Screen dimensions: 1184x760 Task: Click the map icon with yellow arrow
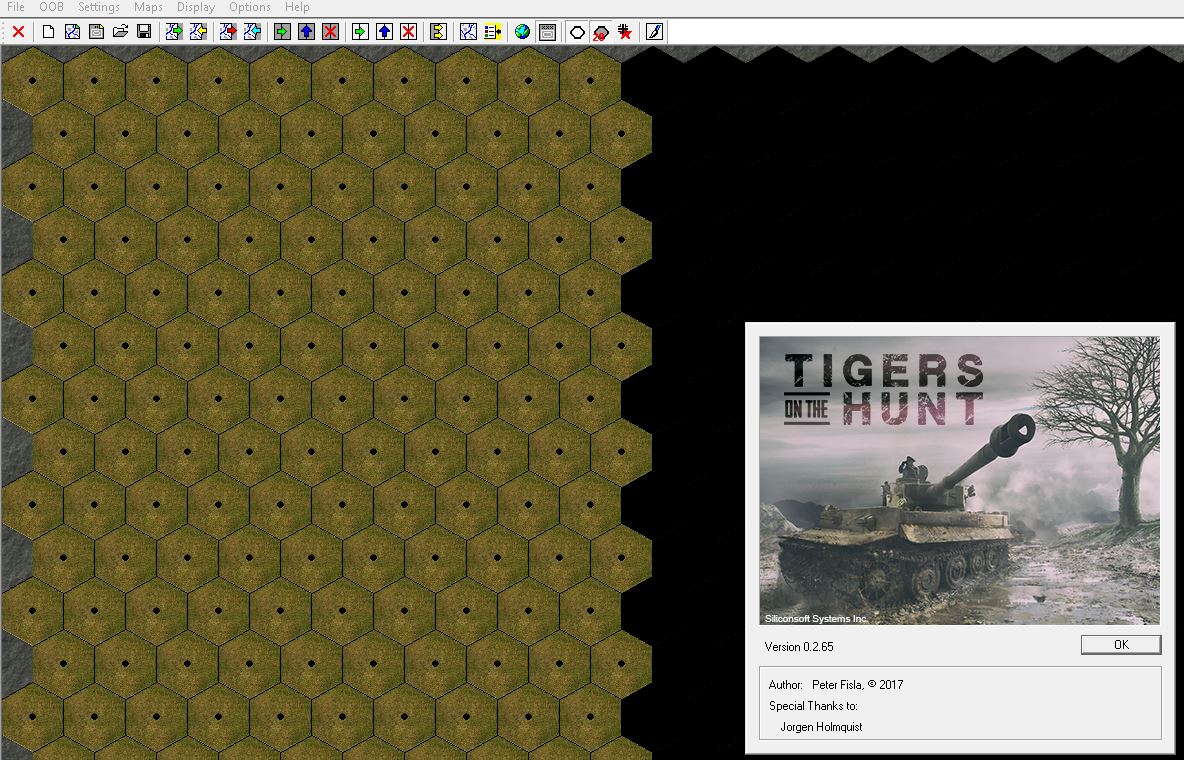coord(199,32)
